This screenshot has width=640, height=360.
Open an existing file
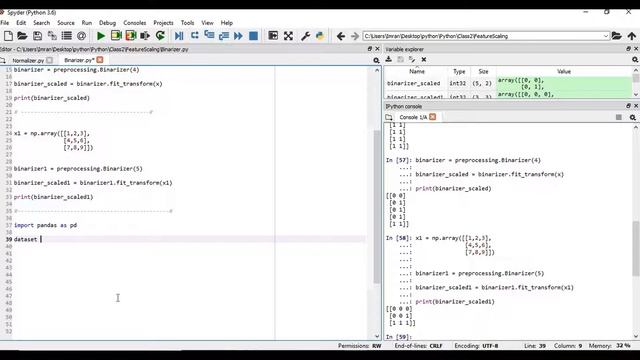click(x=22, y=36)
